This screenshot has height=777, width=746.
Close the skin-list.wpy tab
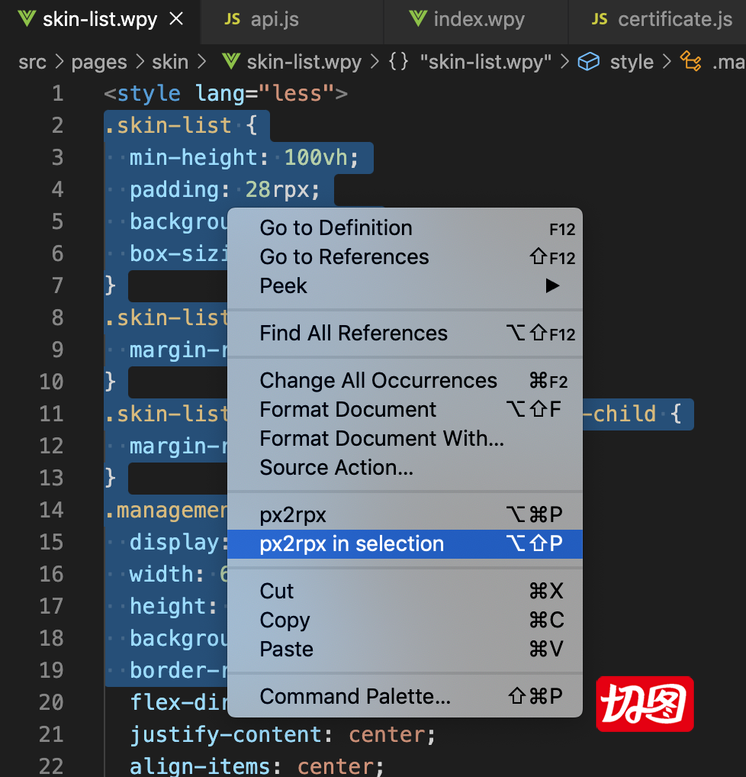pos(177,20)
